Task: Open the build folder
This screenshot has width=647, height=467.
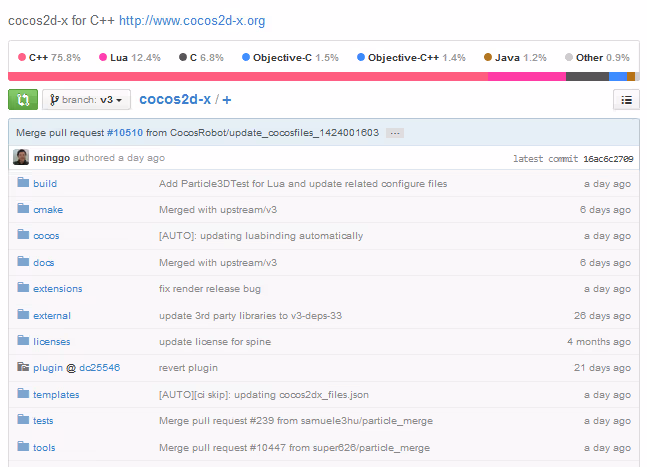Action: (45, 184)
